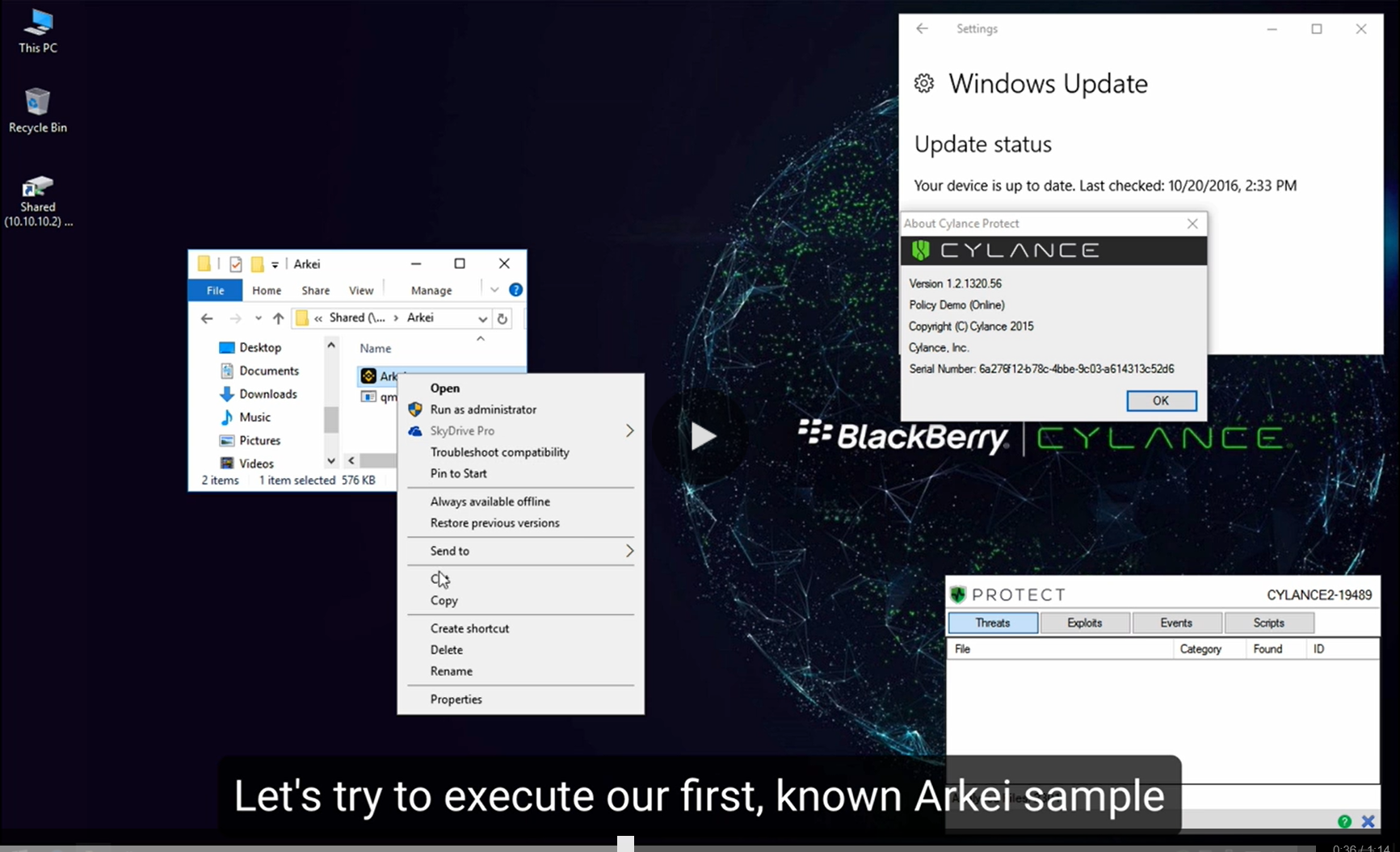Click the Cylance shield logo in PROTECT window

[x=958, y=594]
